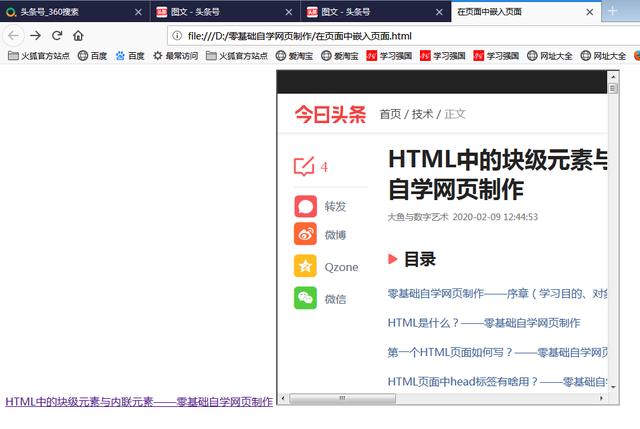Screen dimensions: 640x429
Task: Open link 第一个HTML页面如何写？
Action: pyautogui.click(x=497, y=352)
